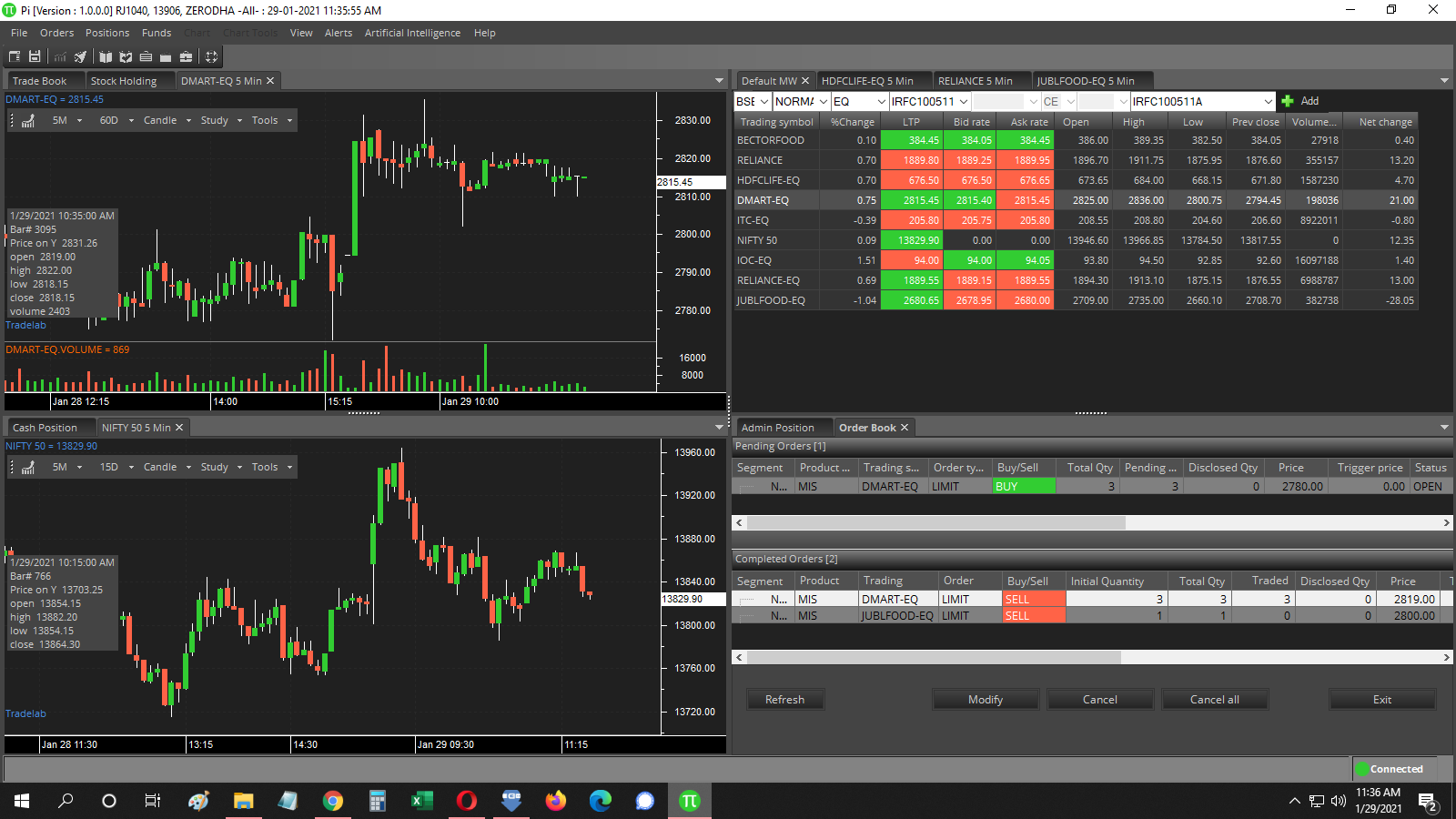
Task: Select the RELIANCE row in market watch
Action: pyautogui.click(x=1076, y=160)
